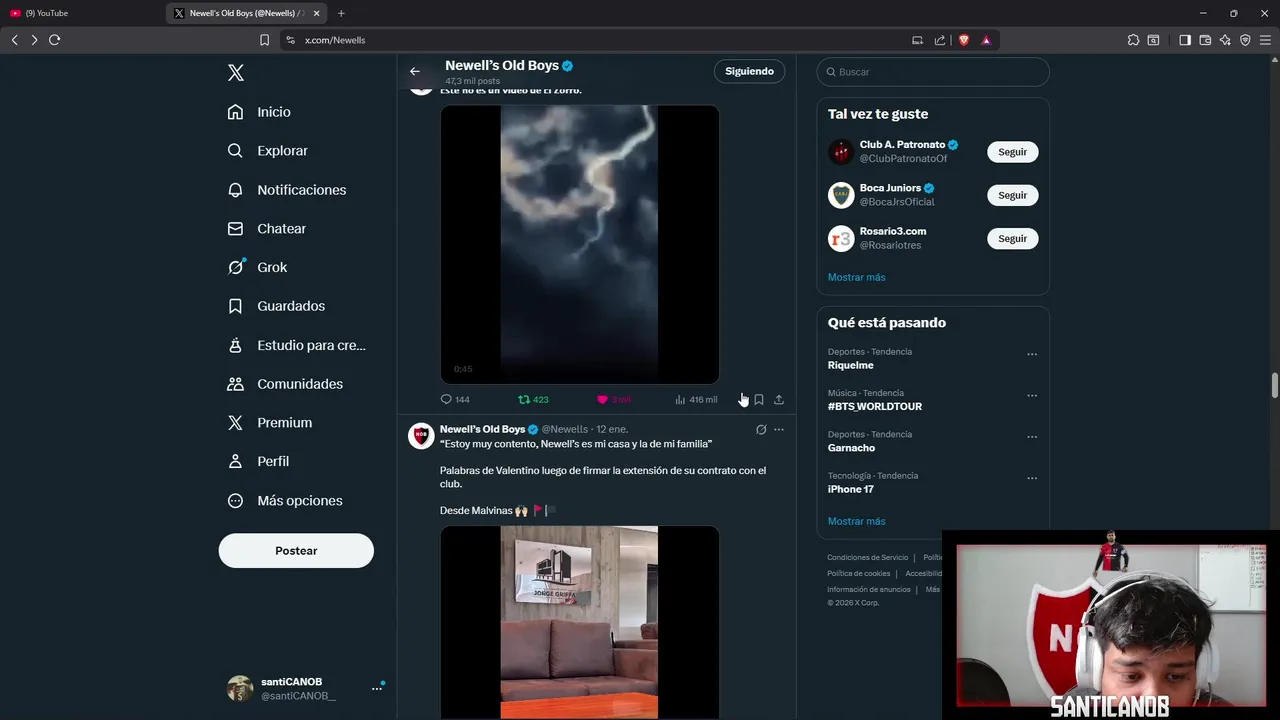Viewport: 1280px width, 720px height.
Task: Open the Riquelme trending topic
Action: [x=850, y=365]
